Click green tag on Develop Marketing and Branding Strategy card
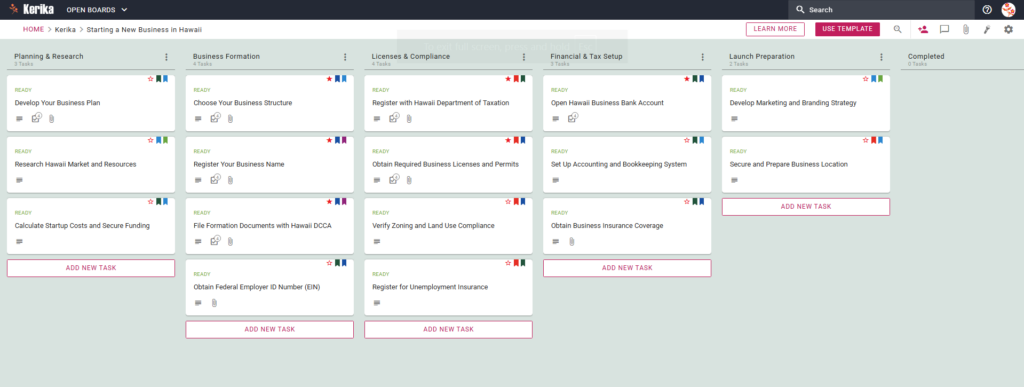This screenshot has height=387, width=1024. pos(880,79)
